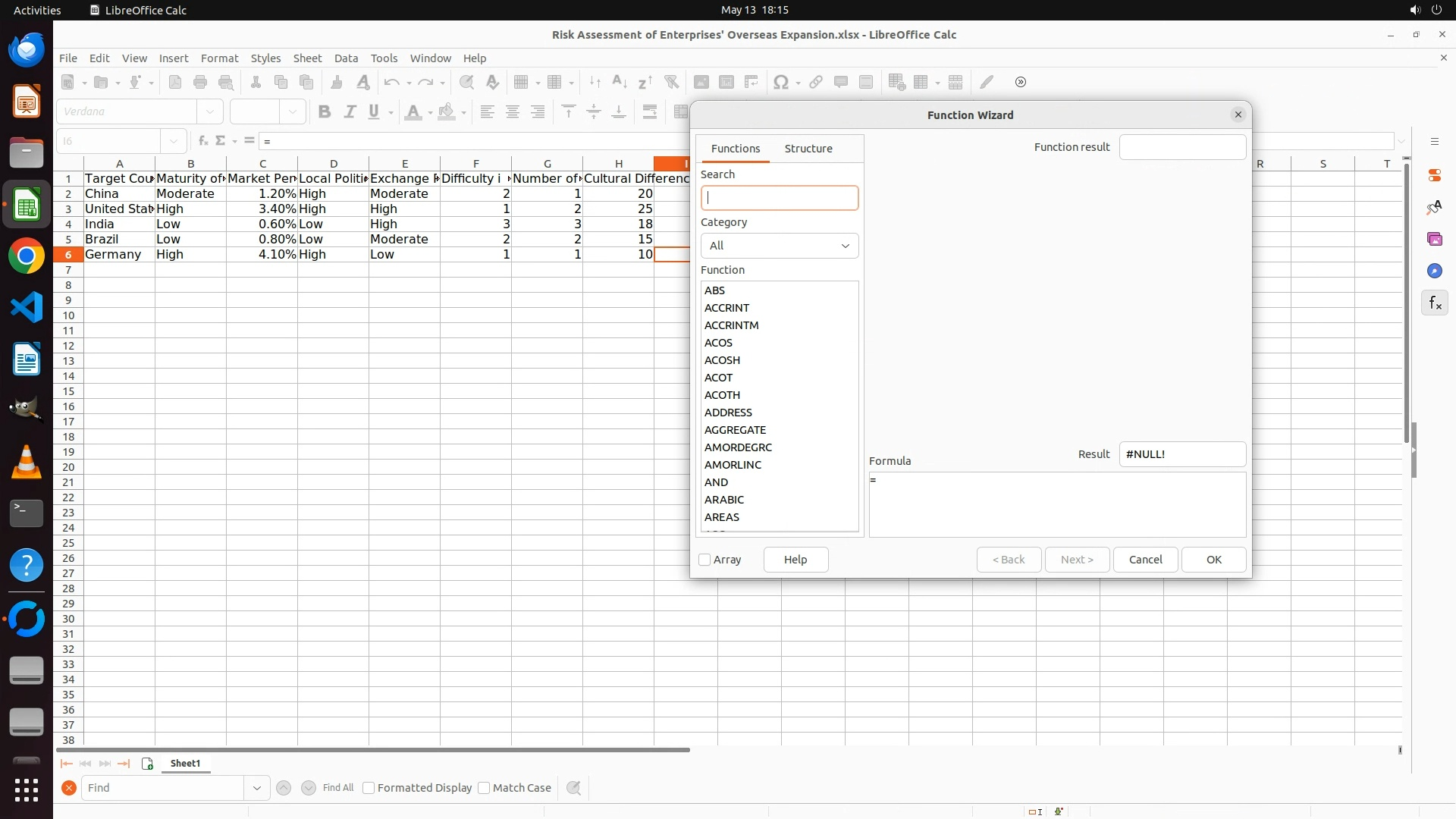Open the Functions sidebar deck icon
This screenshot has width=1456, height=819.
tap(1434, 303)
